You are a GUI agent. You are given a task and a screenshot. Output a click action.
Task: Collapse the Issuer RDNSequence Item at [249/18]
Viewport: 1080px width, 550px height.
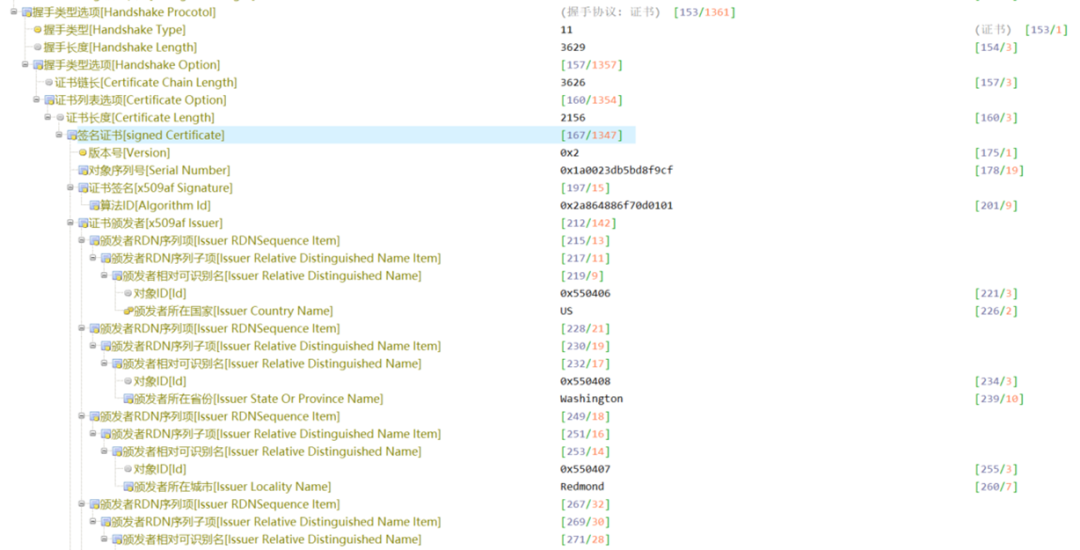coord(81,416)
